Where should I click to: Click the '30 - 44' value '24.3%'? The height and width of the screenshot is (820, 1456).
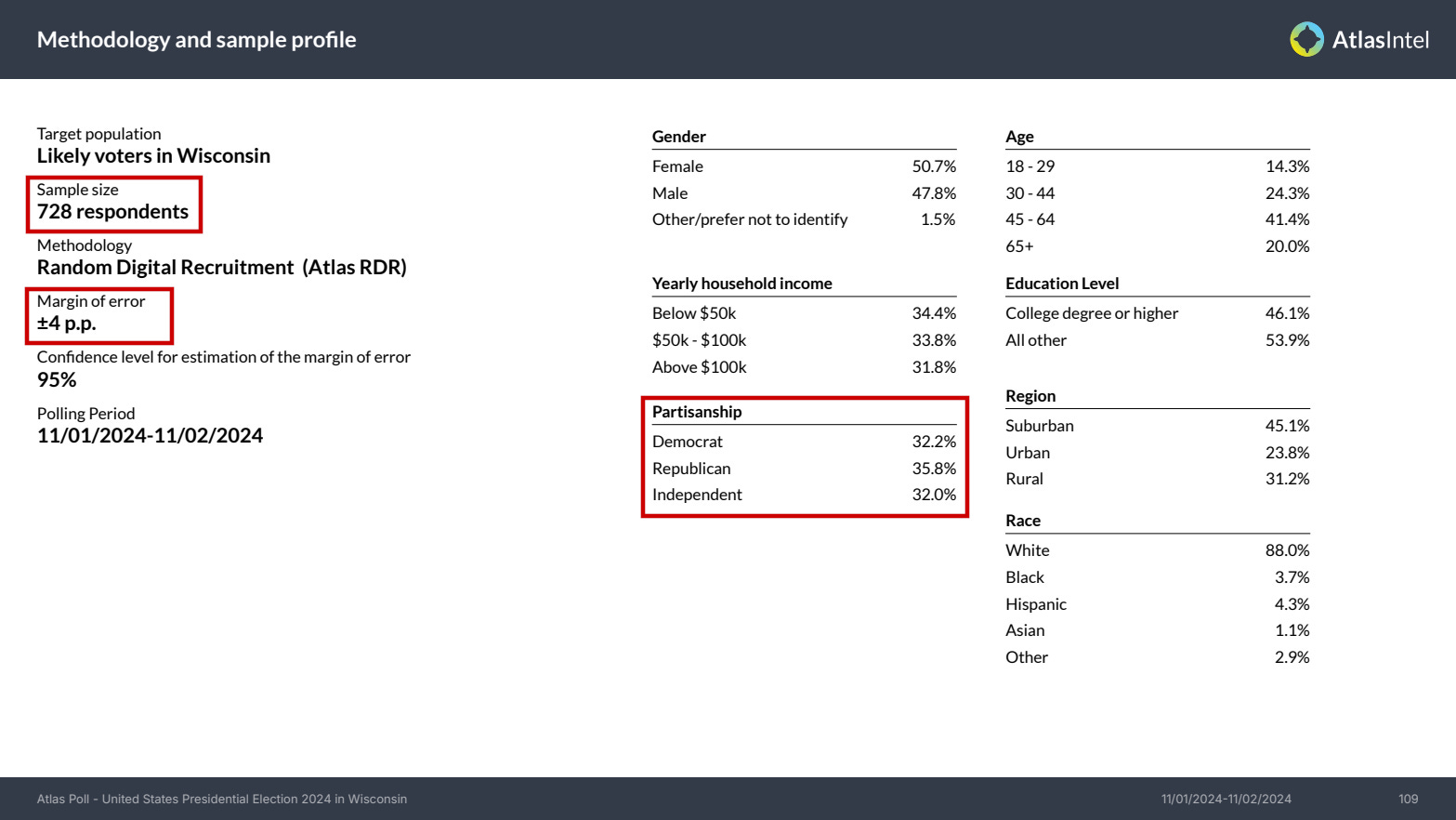[1287, 193]
